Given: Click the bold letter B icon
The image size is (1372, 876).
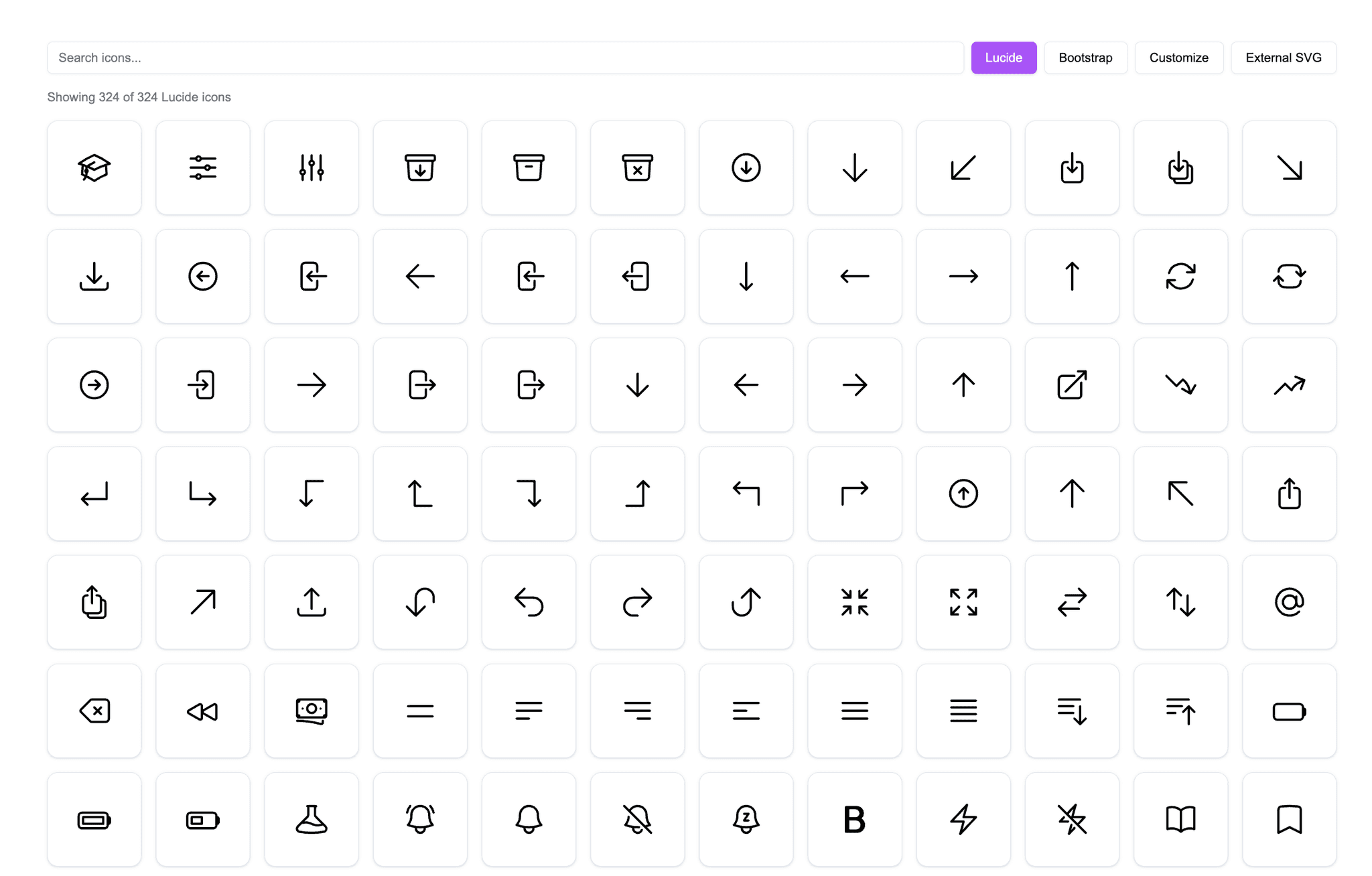Looking at the screenshot, I should coord(854,820).
